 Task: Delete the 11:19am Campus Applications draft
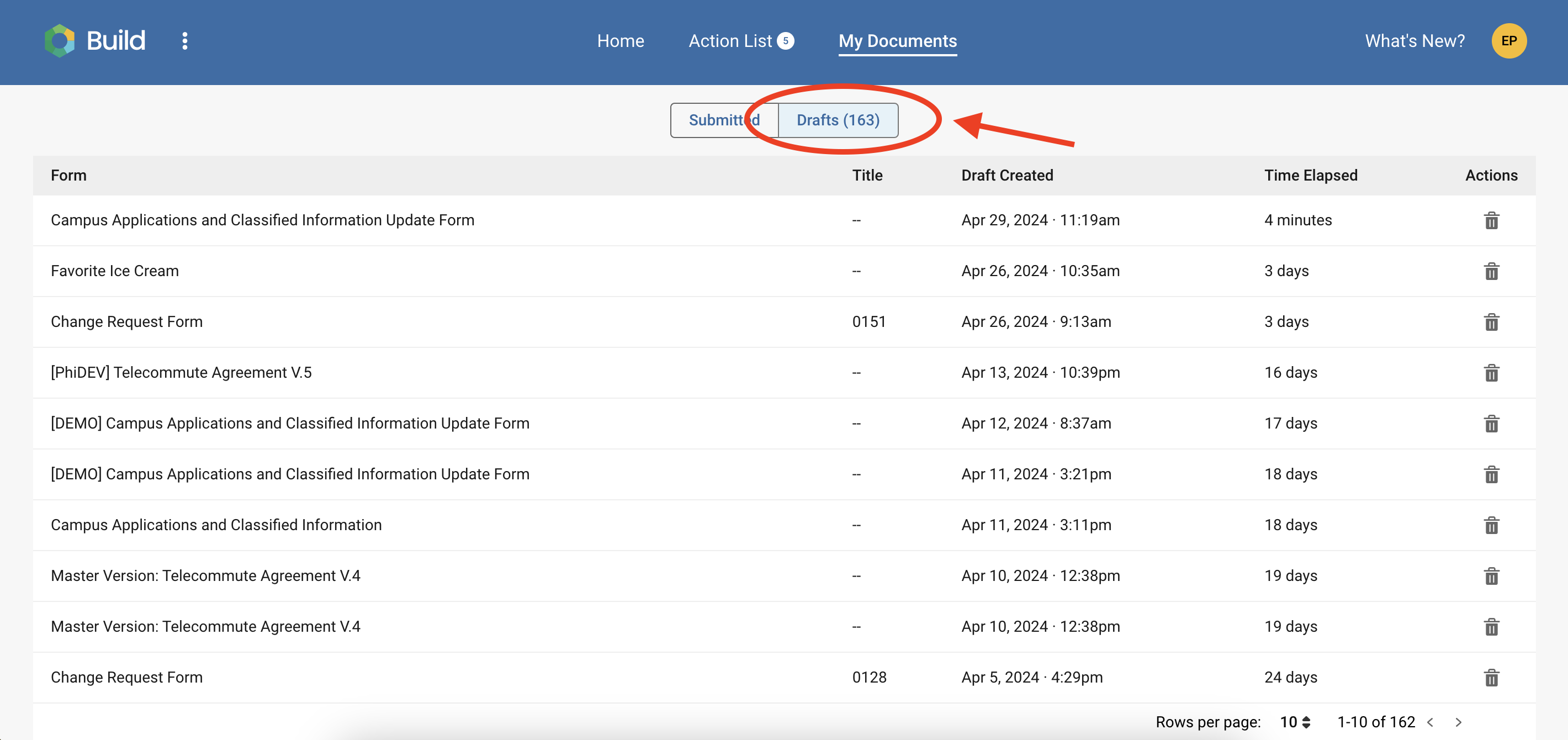1491,220
